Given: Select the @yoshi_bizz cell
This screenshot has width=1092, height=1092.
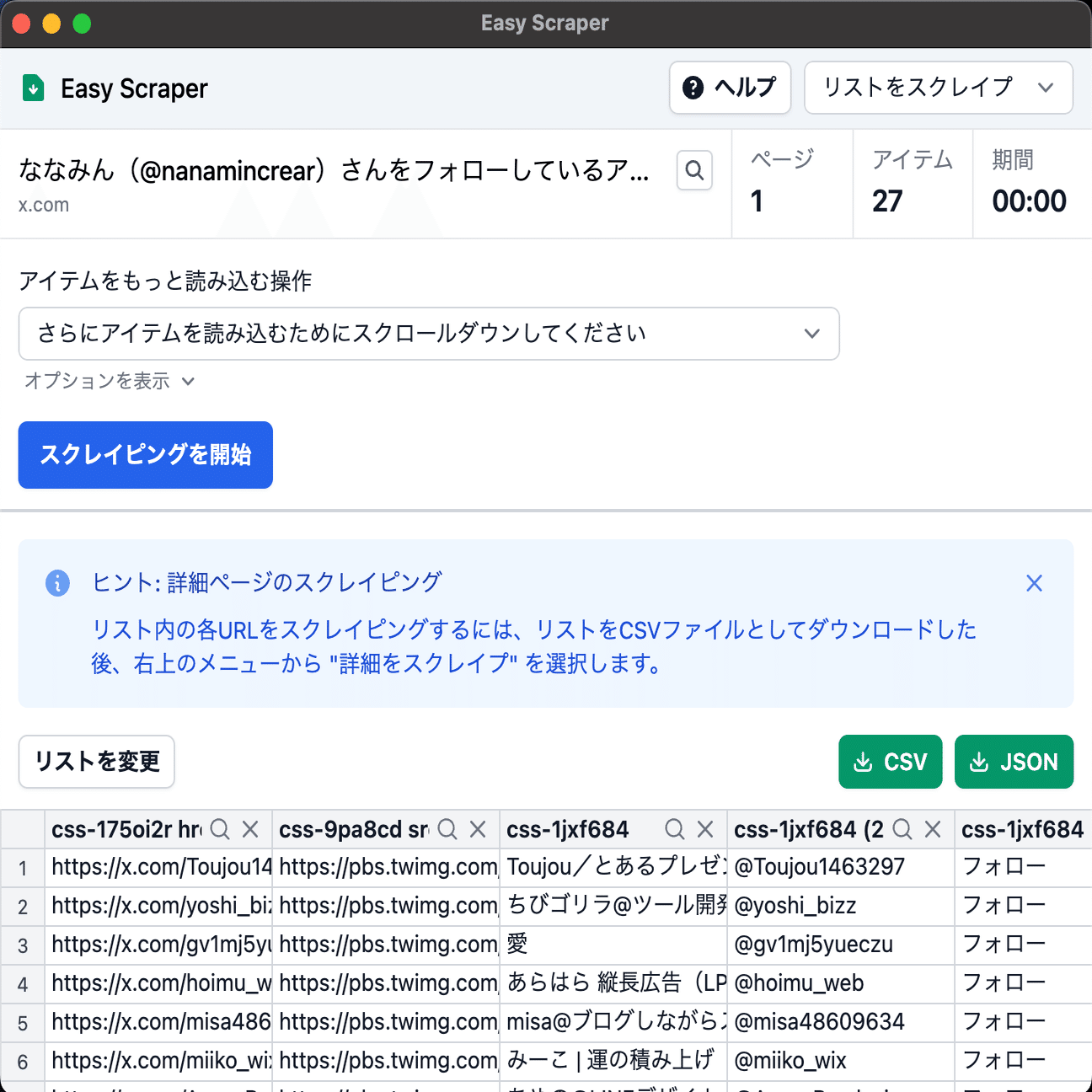Looking at the screenshot, I should [841, 906].
